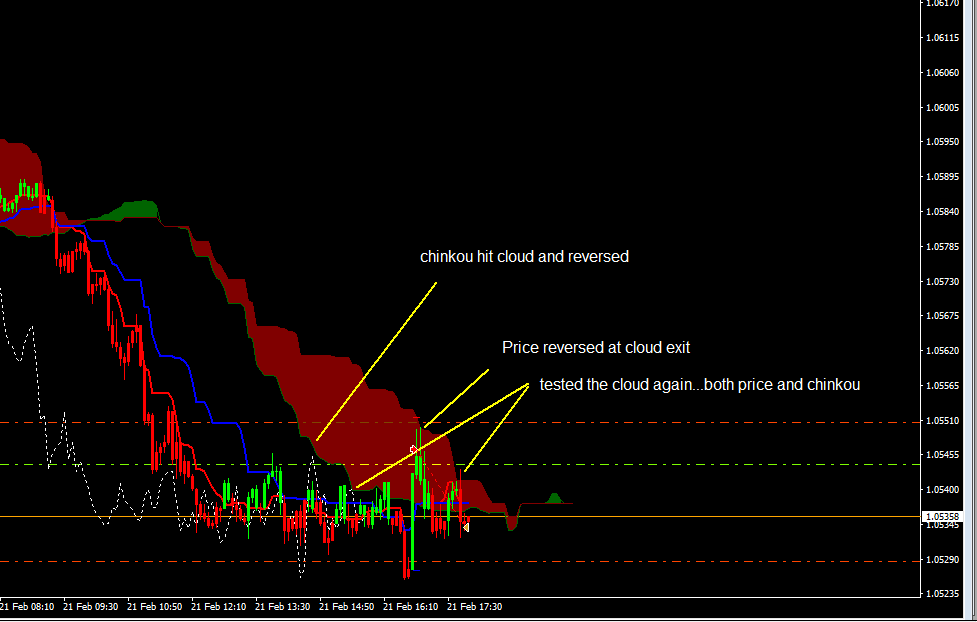
Task: Click the 1.06115 price axis label
Action: [942, 37]
